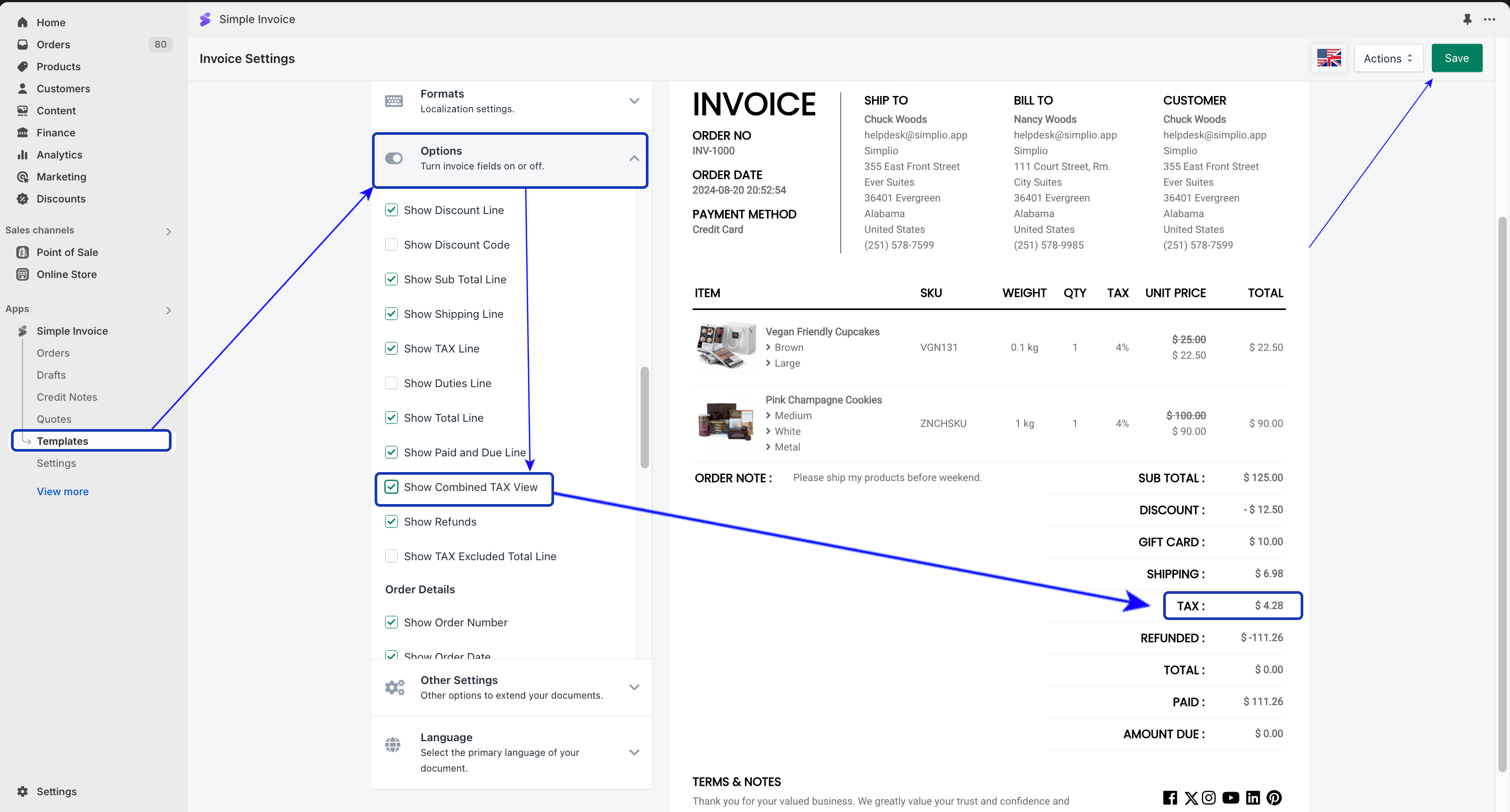Open Credit Notes under Simple Invoice

pos(67,397)
